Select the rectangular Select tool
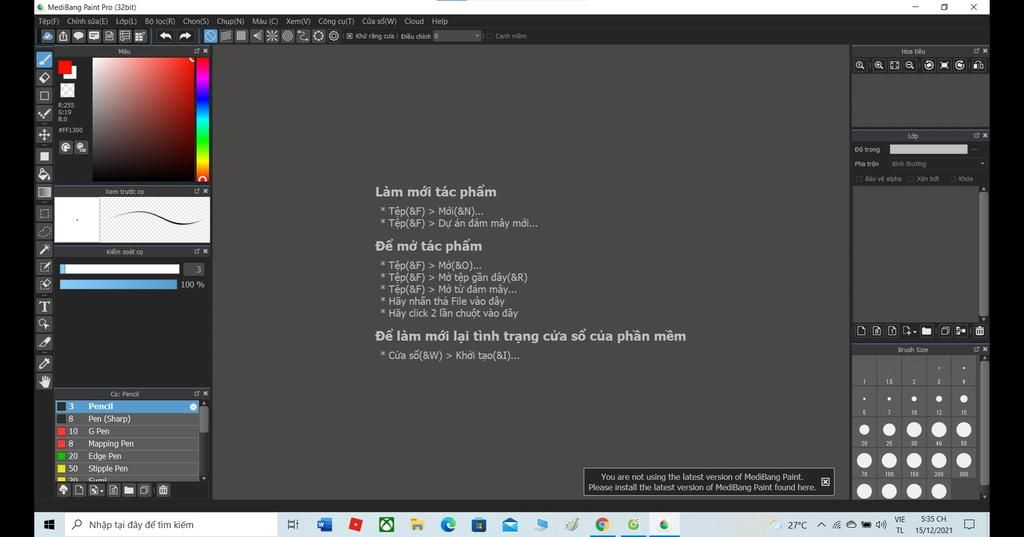 click(44, 214)
